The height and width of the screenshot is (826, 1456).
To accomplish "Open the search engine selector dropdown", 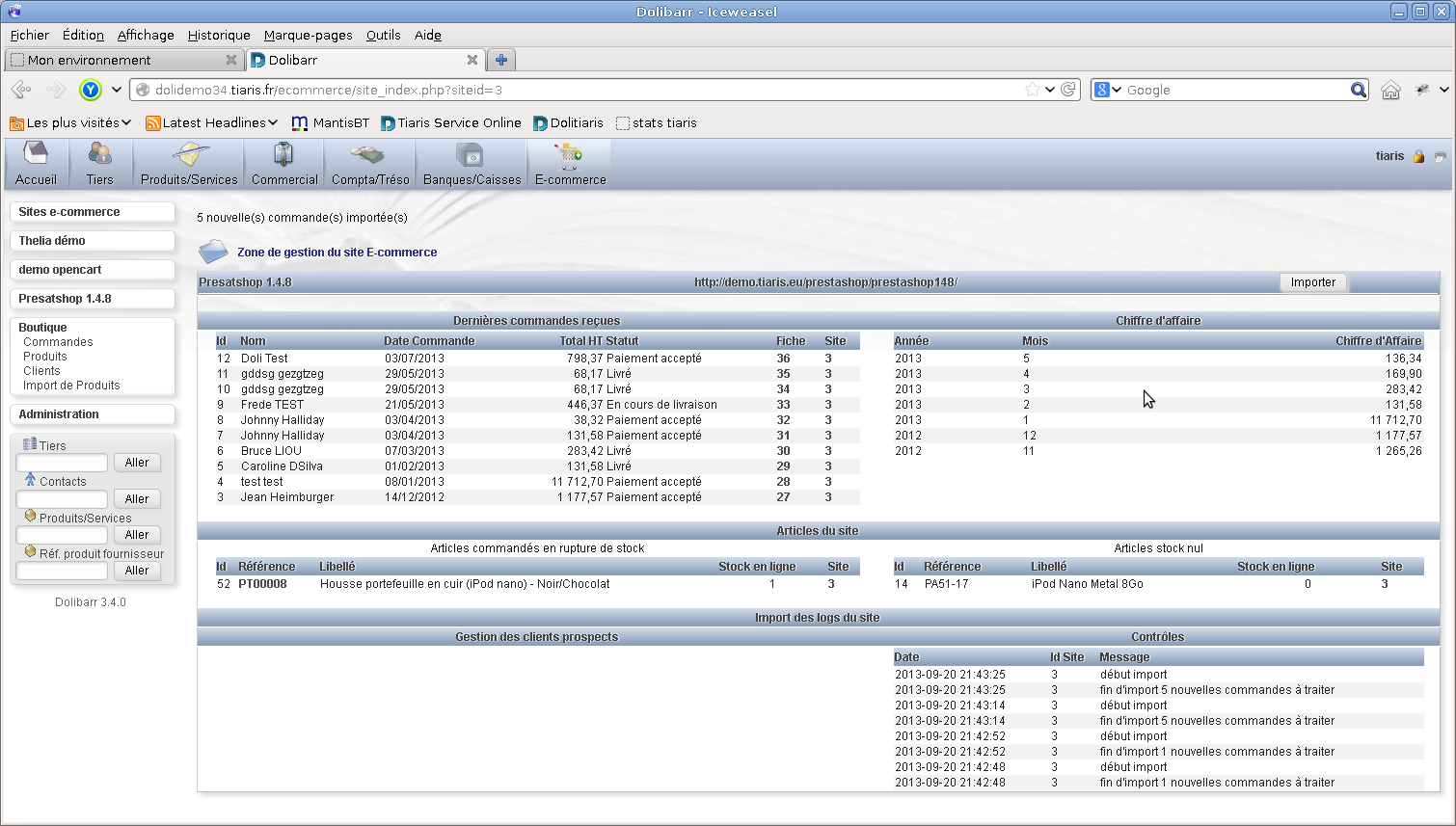I will (x=1108, y=90).
